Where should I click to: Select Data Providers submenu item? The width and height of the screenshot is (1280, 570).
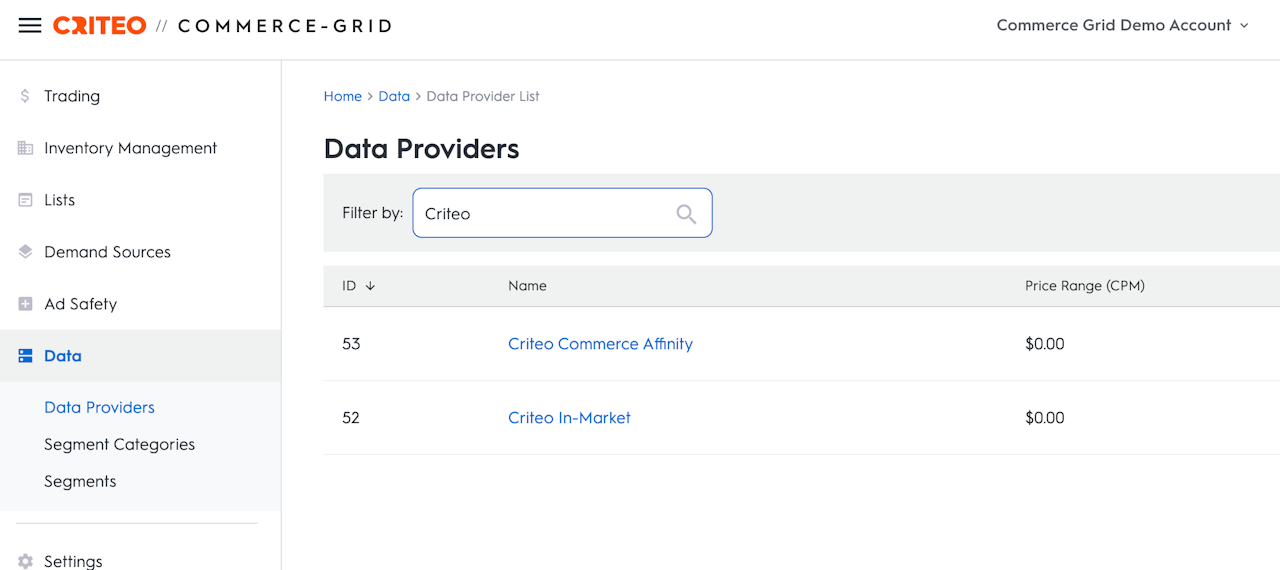(99, 407)
